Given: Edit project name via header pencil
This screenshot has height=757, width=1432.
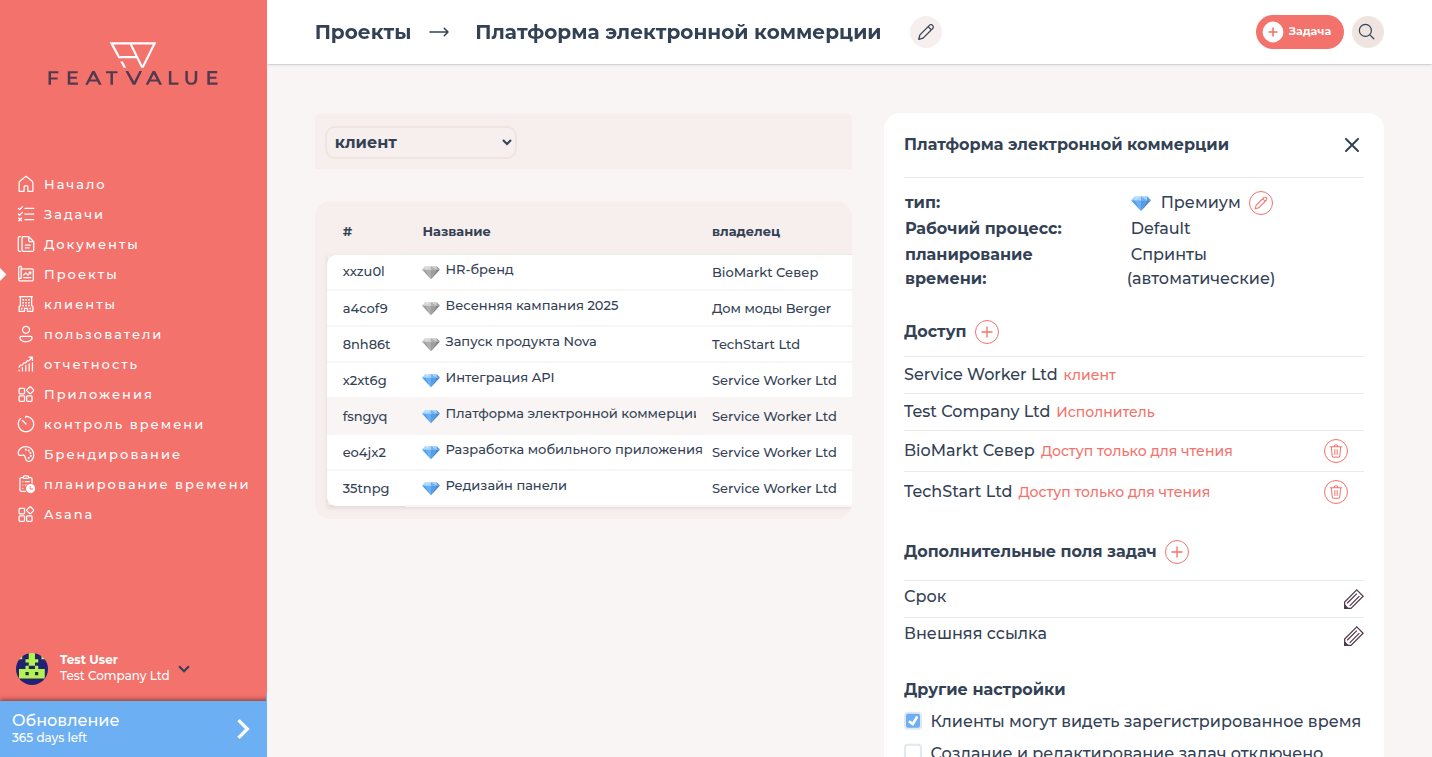Looking at the screenshot, I should coord(926,32).
